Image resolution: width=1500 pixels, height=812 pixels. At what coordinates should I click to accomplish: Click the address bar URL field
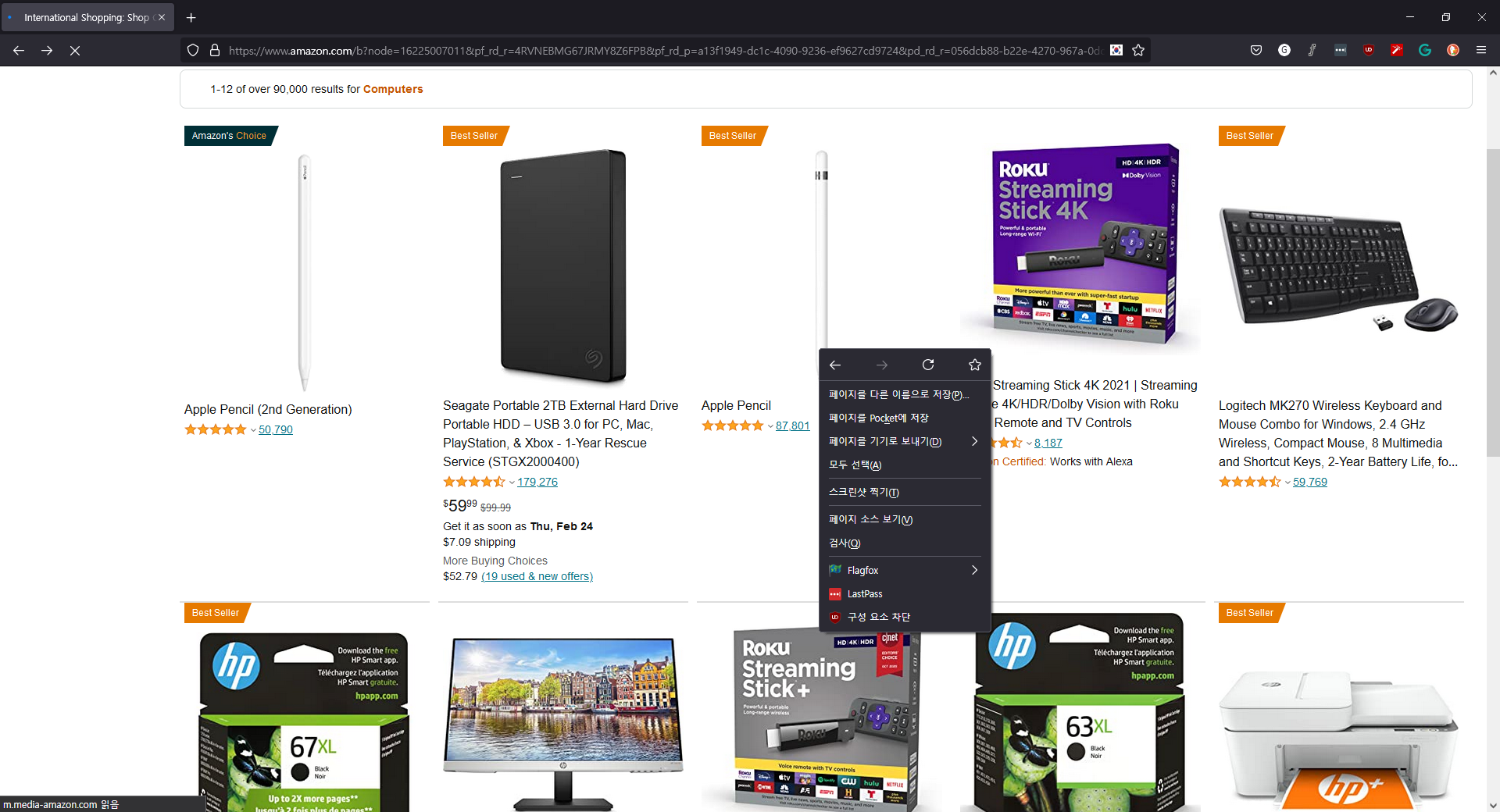(664, 50)
